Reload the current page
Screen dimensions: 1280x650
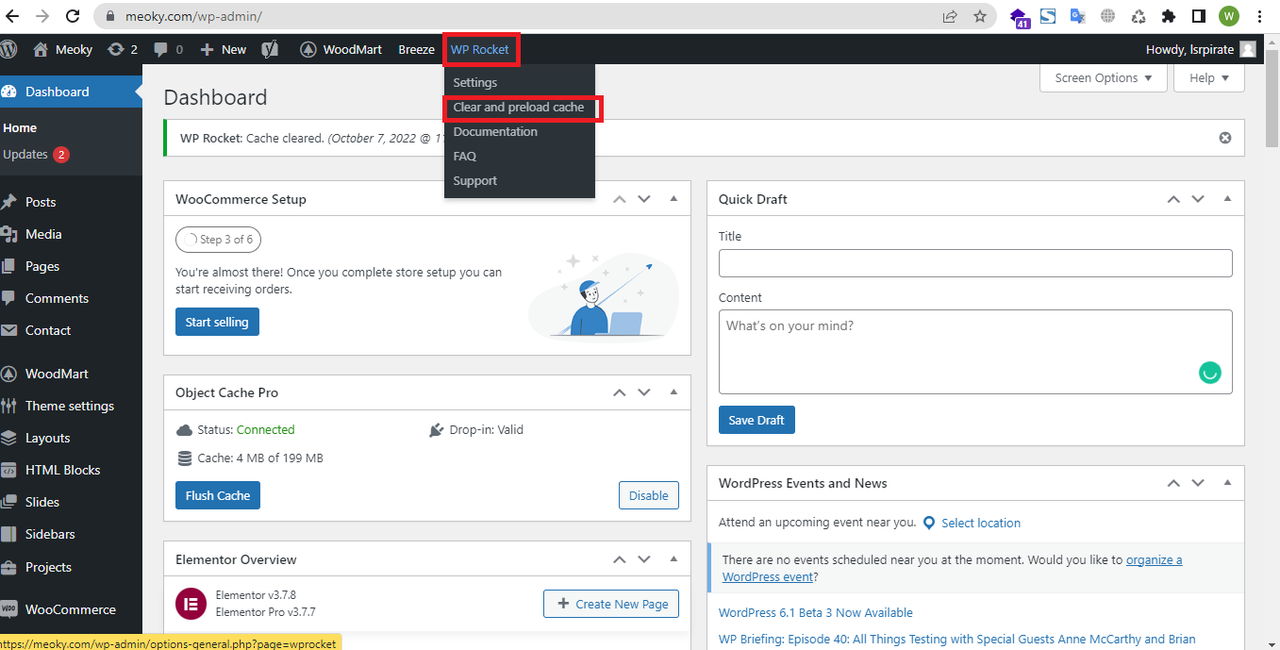(x=73, y=16)
